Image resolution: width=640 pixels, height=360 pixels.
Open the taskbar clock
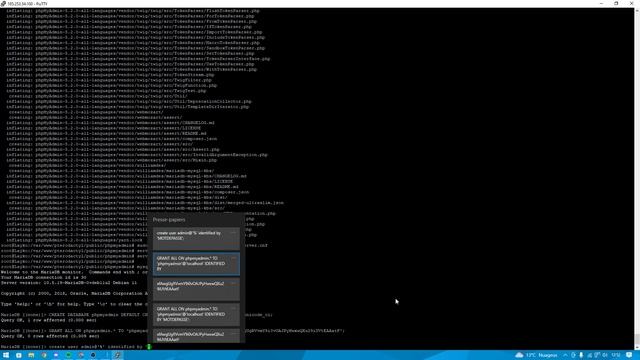pyautogui.click(x=616, y=355)
